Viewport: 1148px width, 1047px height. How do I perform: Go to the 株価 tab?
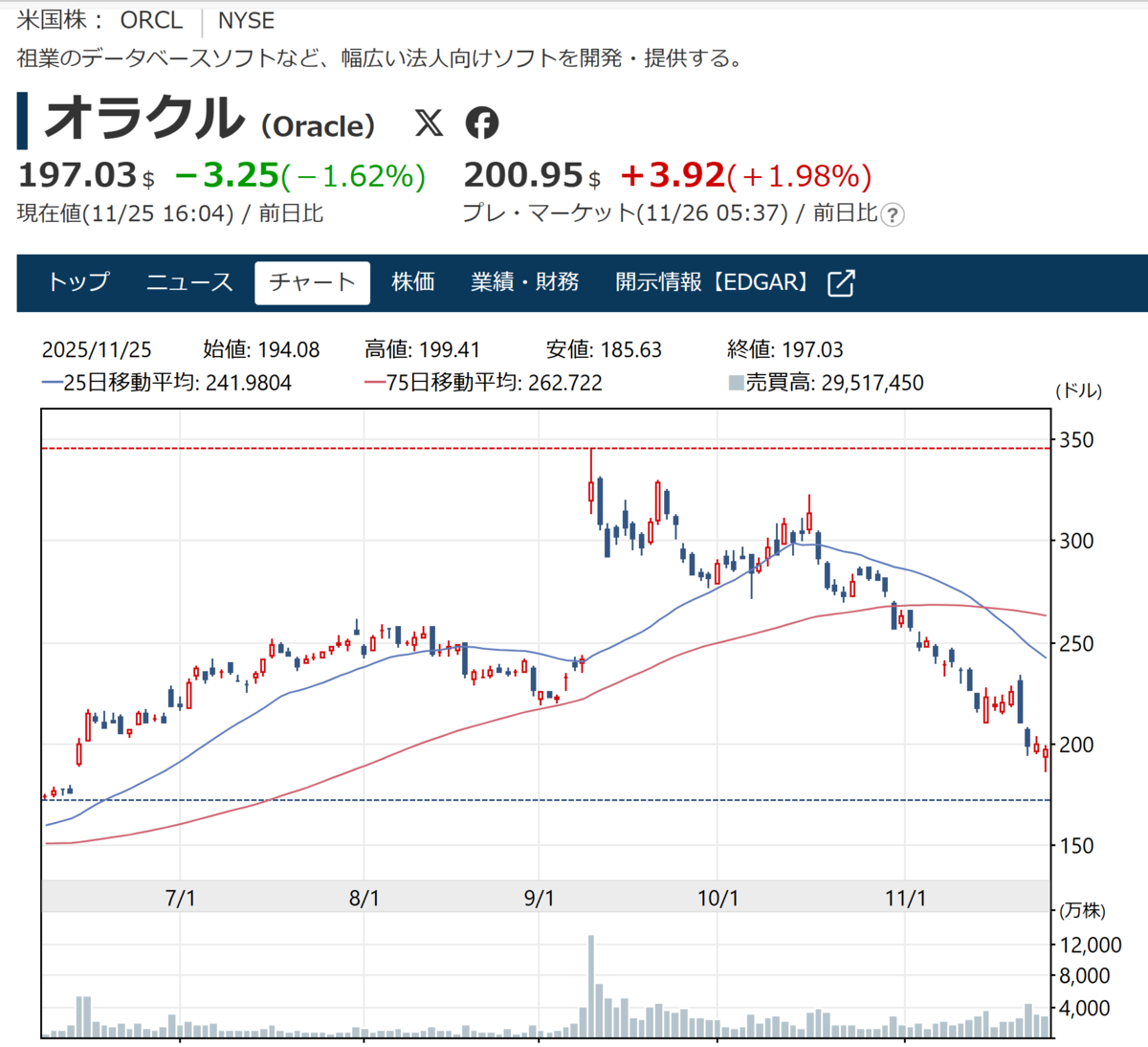coord(413,281)
